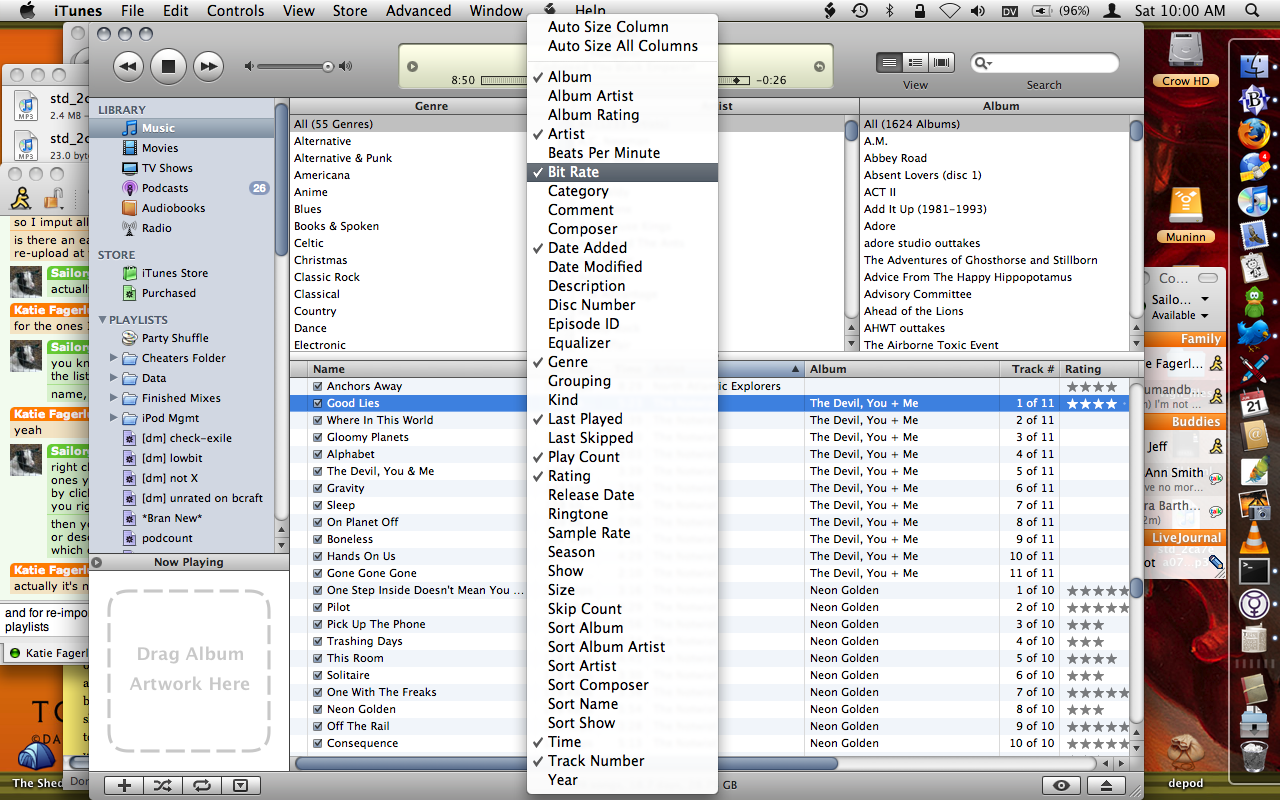Screen dimensions: 1280x800
Task: Uncheck the Good Lies song checkbox
Action: click(318, 403)
